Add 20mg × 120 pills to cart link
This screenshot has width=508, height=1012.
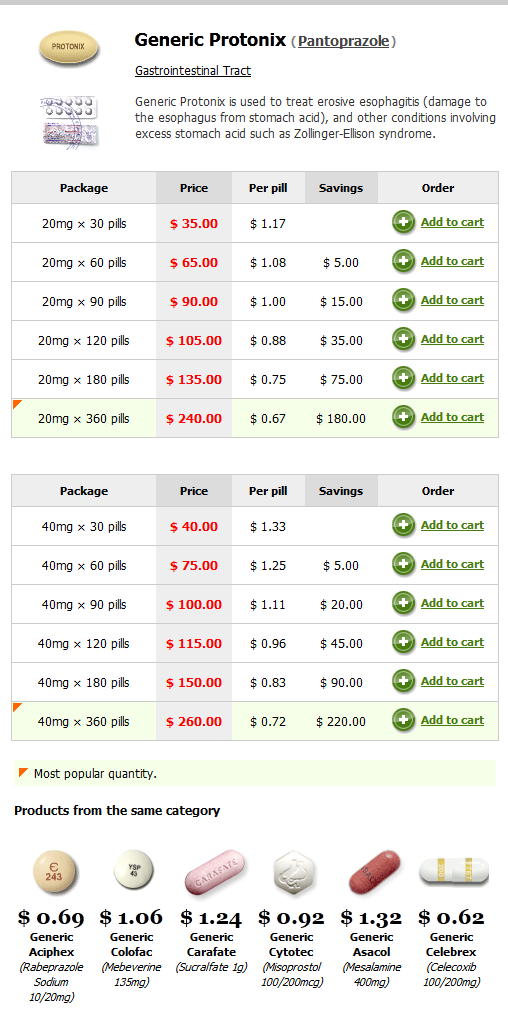(452, 339)
